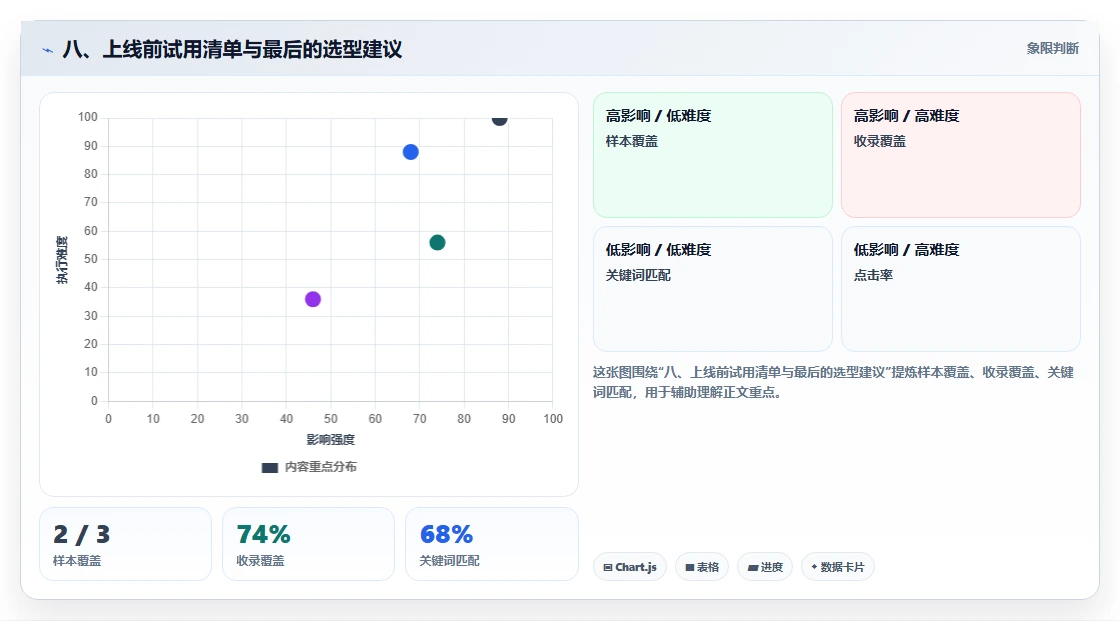Click the star icon in the 数据卡片 chip
Viewport: 1120px width, 621px height.
click(814, 567)
